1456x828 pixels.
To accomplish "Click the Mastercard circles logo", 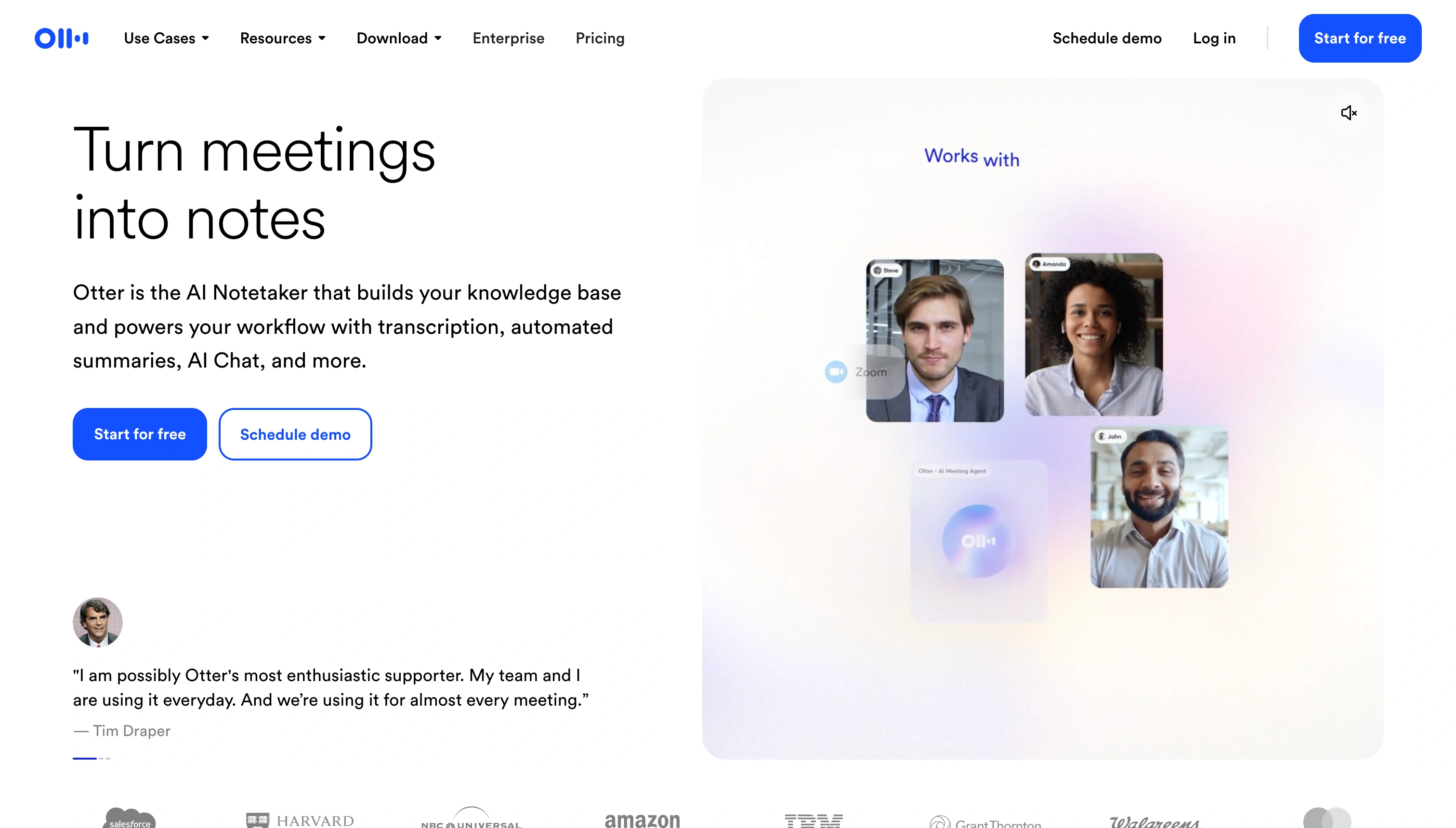I will pos(1327,818).
